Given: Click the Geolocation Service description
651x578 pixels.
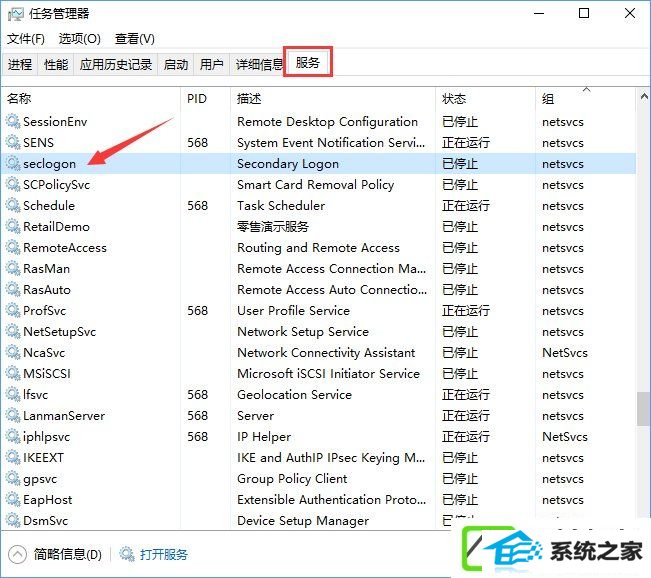Looking at the screenshot, I should click(294, 394).
